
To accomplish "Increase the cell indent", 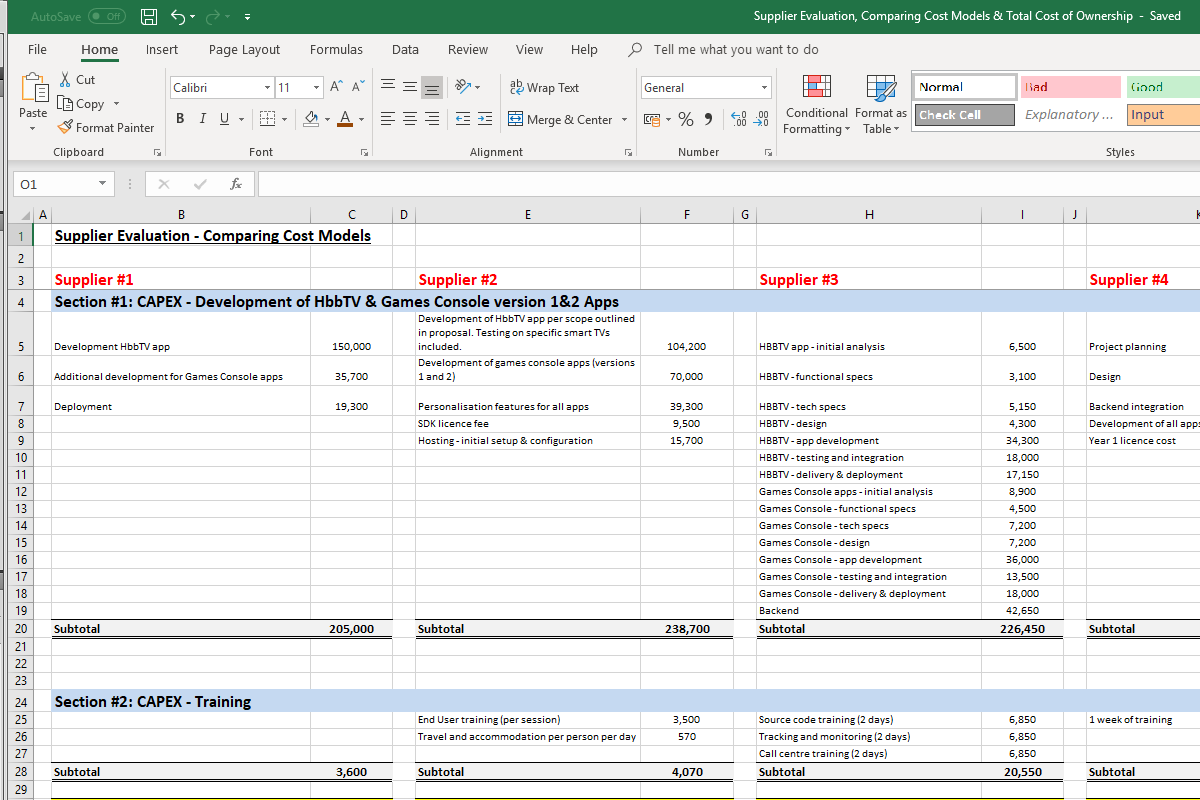I will click(485, 119).
